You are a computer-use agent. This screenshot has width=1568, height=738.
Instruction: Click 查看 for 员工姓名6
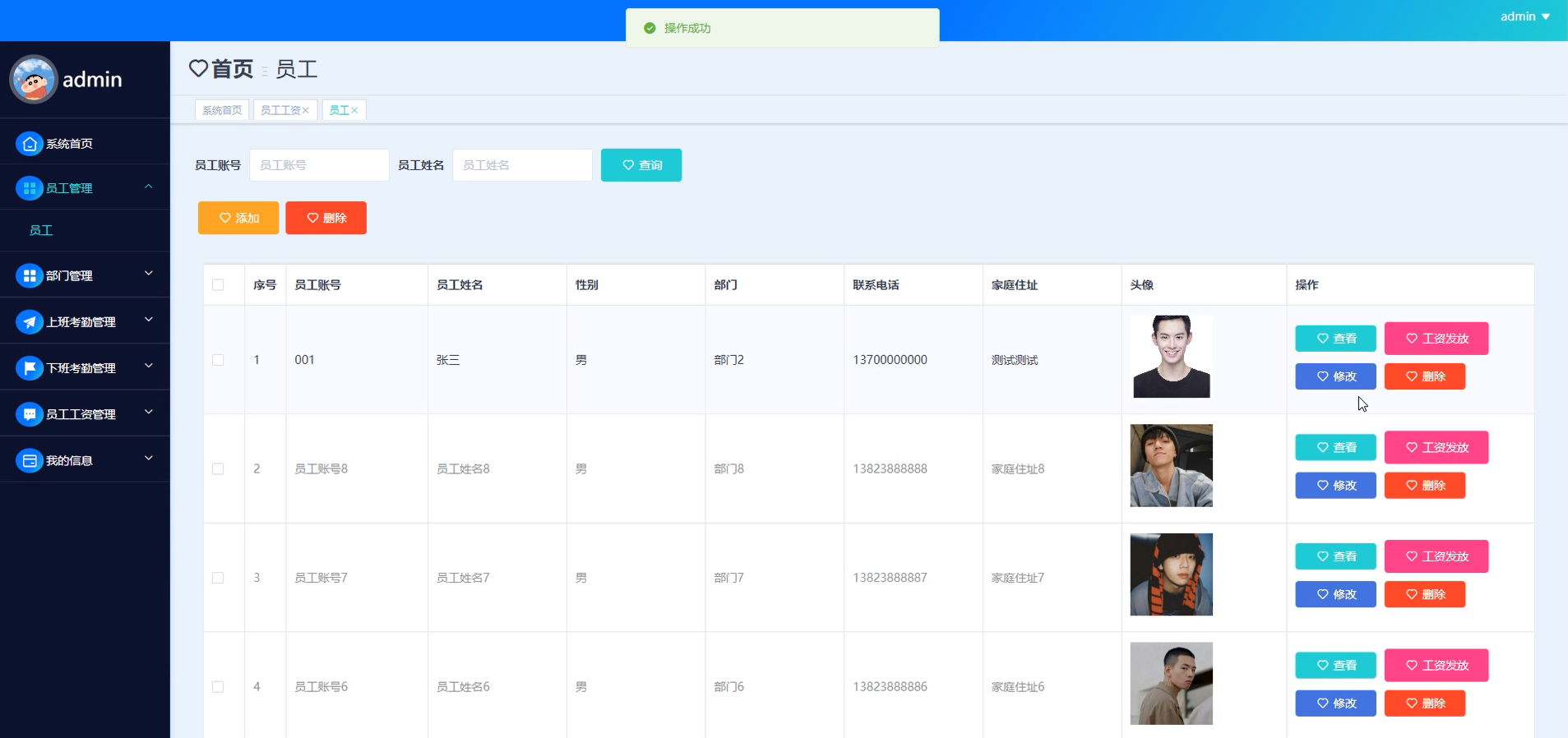pyautogui.click(x=1335, y=666)
